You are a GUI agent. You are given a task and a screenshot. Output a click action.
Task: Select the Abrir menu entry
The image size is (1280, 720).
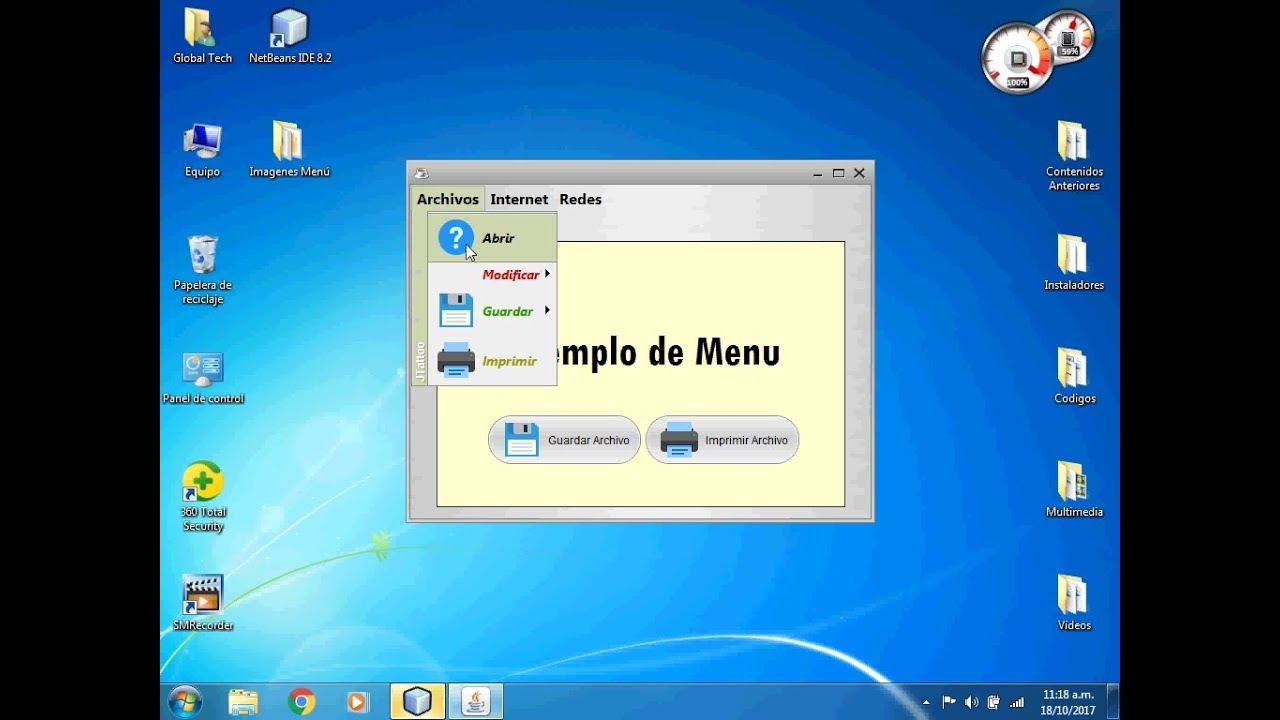click(492, 238)
